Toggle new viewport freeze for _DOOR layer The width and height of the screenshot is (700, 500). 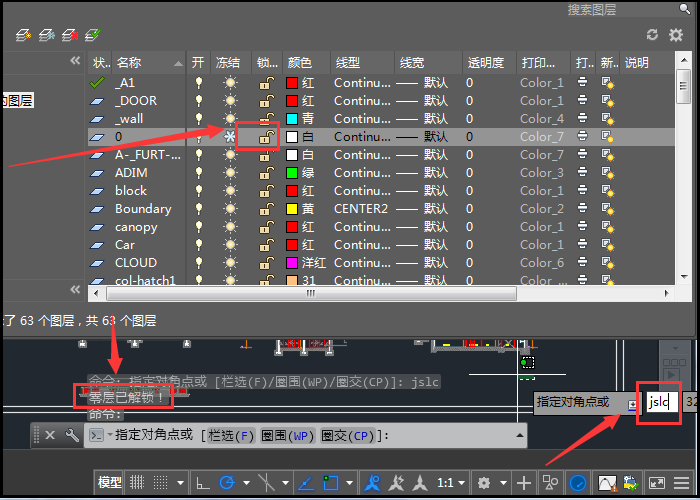tap(608, 101)
